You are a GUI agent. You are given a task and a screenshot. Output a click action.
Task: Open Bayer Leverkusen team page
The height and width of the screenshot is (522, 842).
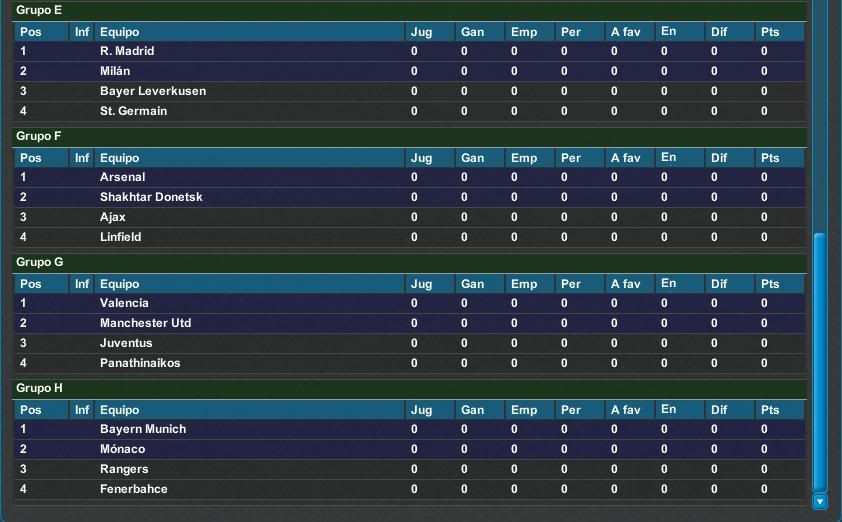pyautogui.click(x=153, y=91)
